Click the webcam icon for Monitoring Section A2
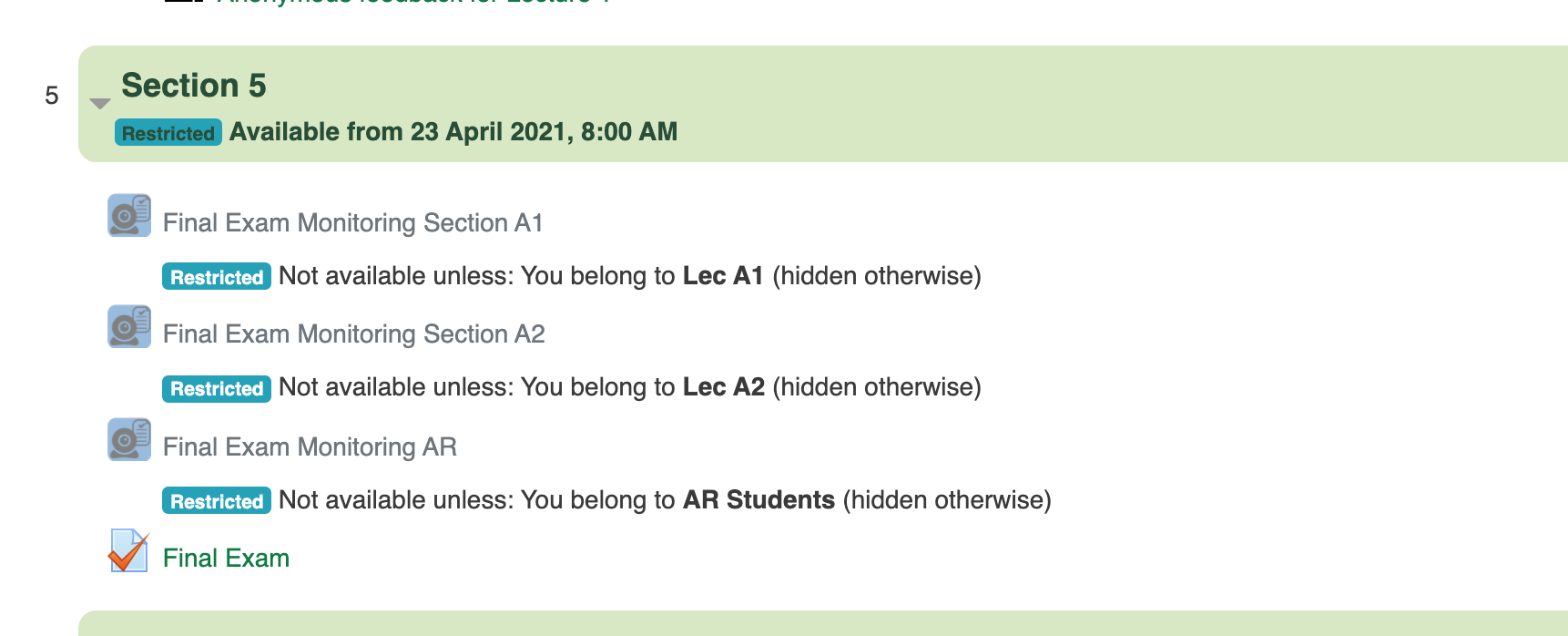The image size is (1568, 636). 129,326
